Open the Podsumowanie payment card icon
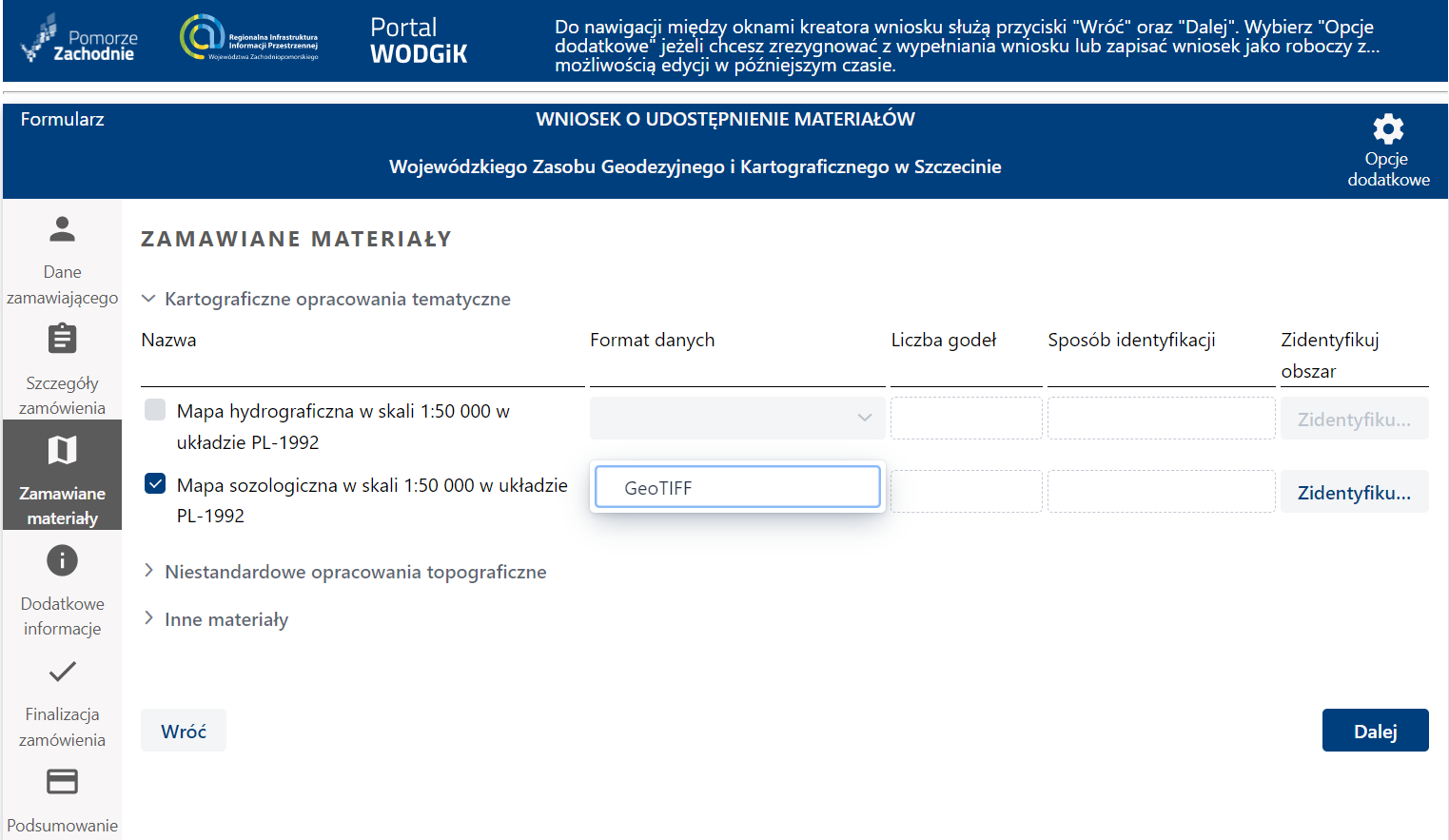This screenshot has height=840, width=1449. point(62,781)
